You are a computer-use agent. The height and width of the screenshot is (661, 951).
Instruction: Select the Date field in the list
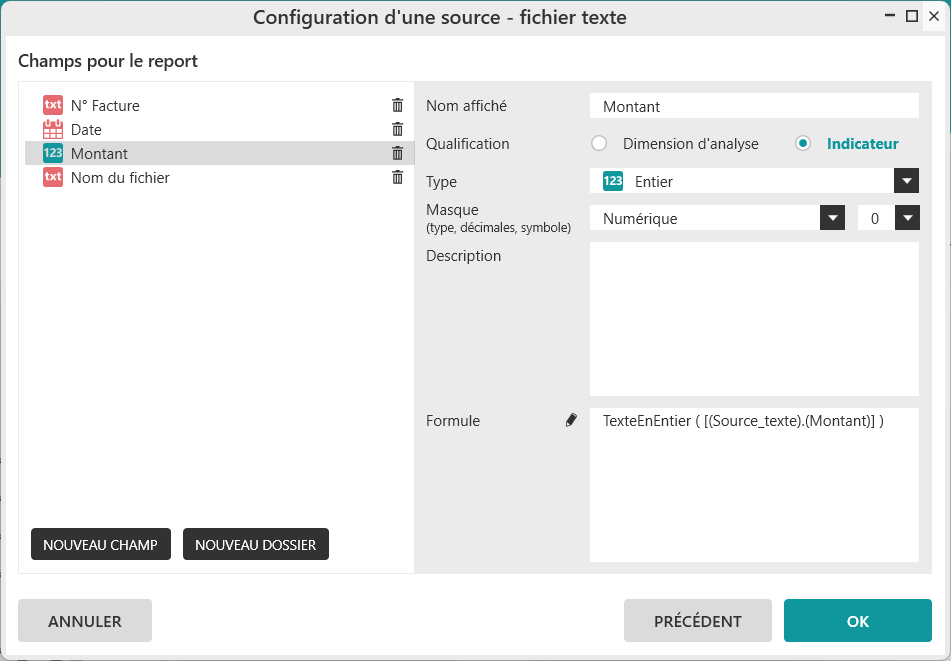tap(86, 129)
